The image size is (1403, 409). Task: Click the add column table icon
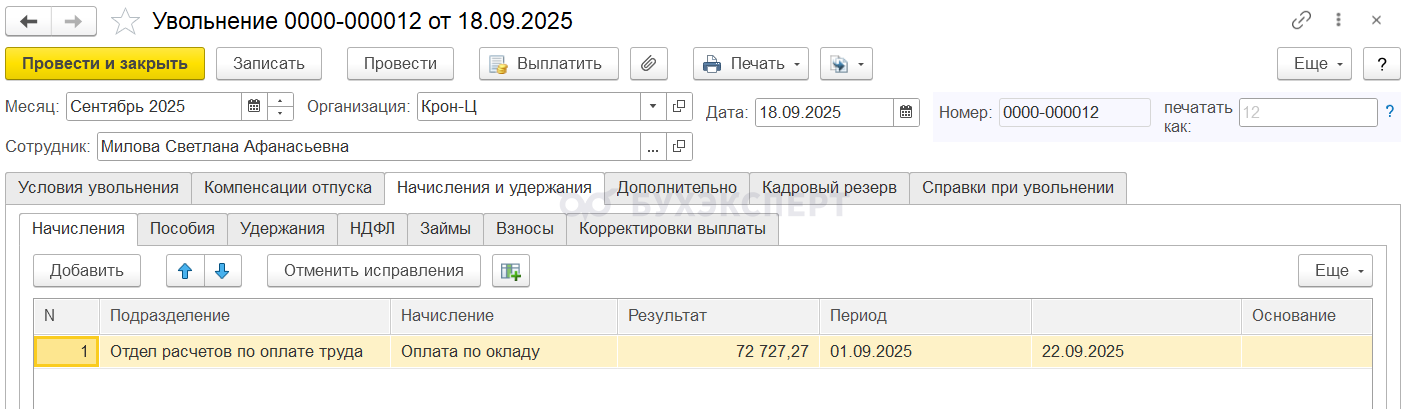(511, 270)
